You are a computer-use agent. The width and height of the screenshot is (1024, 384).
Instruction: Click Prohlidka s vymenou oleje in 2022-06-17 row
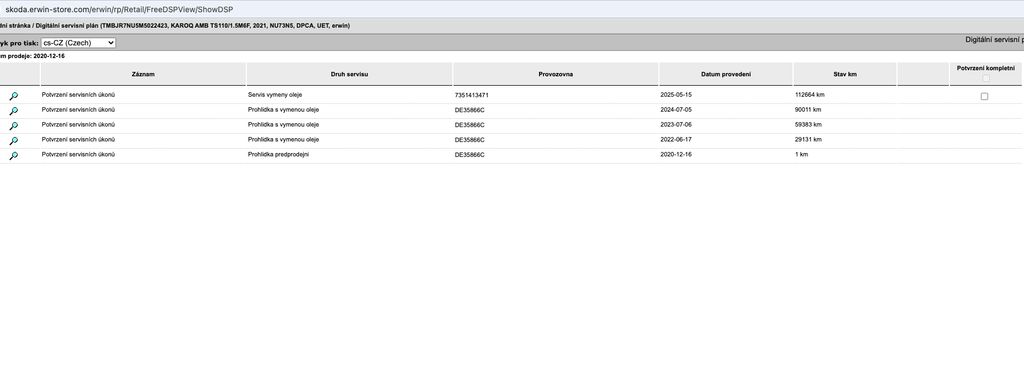(x=283, y=140)
